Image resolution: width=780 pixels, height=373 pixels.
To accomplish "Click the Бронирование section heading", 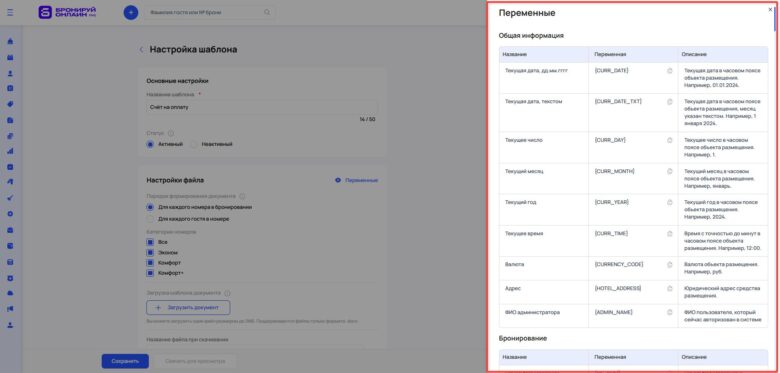I will point(523,338).
